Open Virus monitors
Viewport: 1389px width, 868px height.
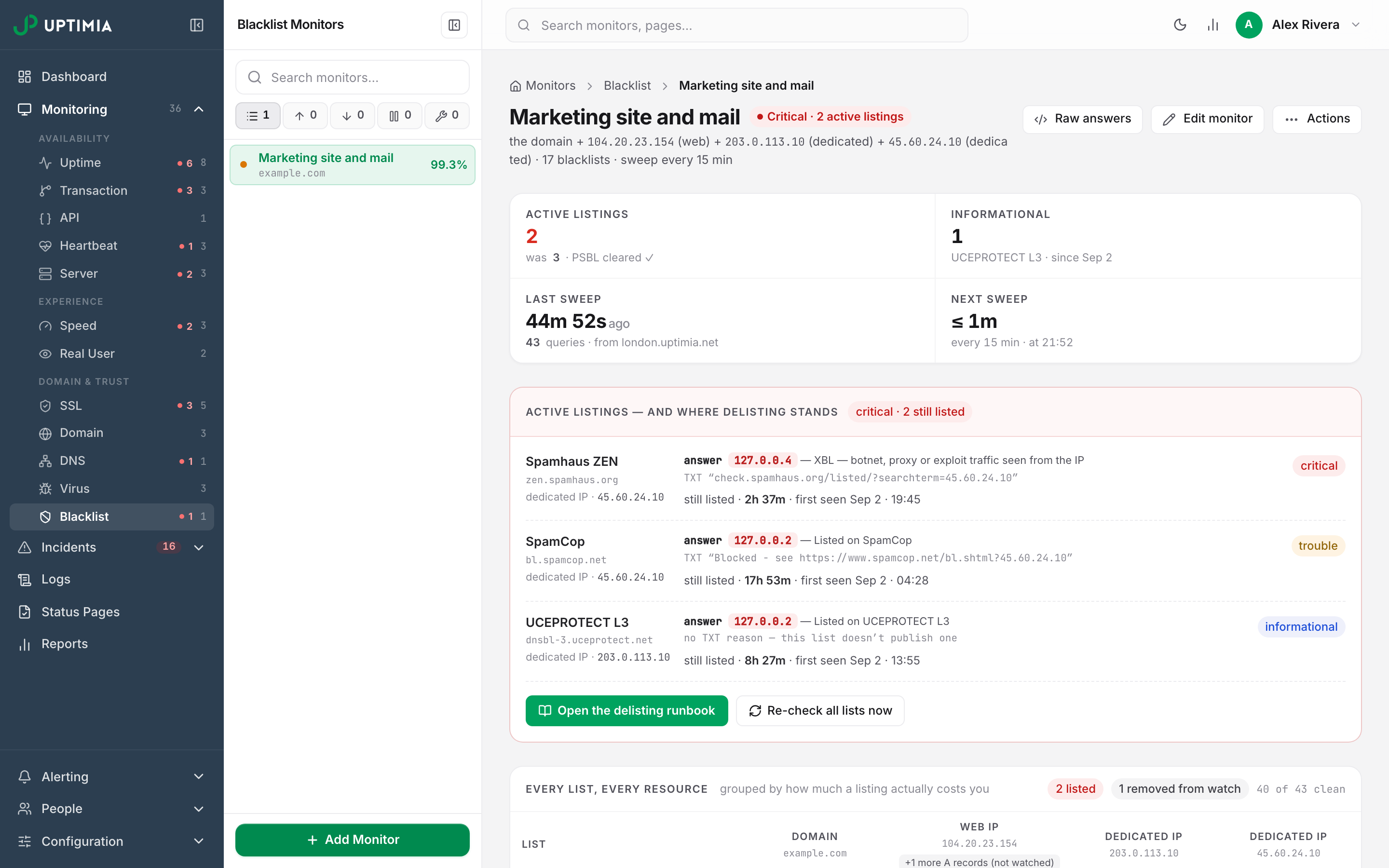click(x=112, y=488)
